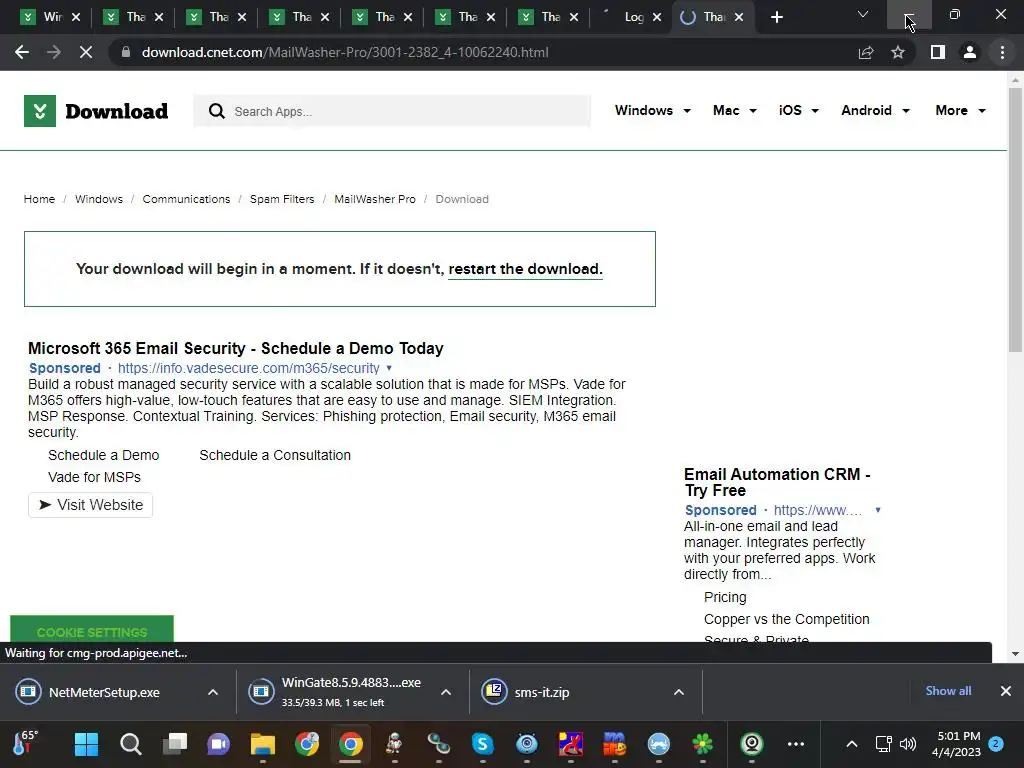Image resolution: width=1024 pixels, height=768 pixels.
Task: Open Task View on the taskbar
Action: pos(174,744)
